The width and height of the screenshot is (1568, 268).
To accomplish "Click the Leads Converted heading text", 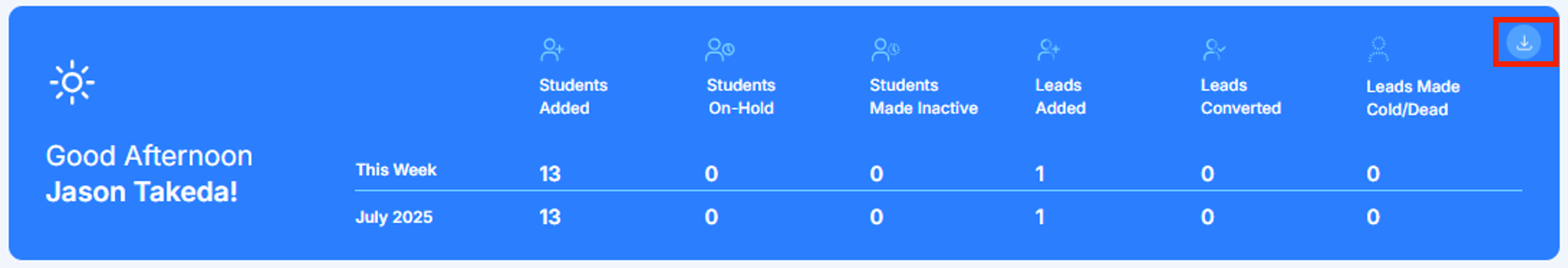I will coord(1240,97).
